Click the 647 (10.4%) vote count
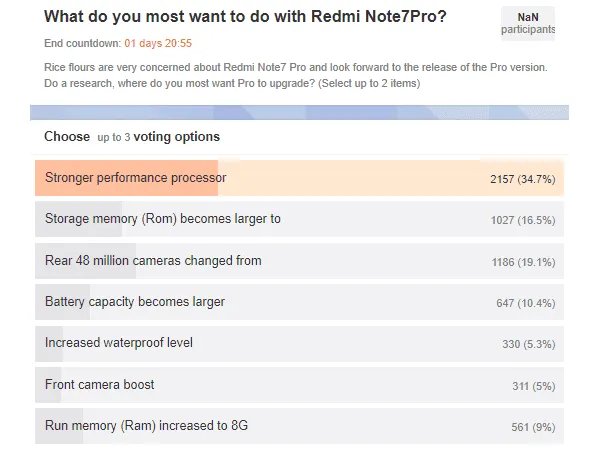 click(x=525, y=302)
